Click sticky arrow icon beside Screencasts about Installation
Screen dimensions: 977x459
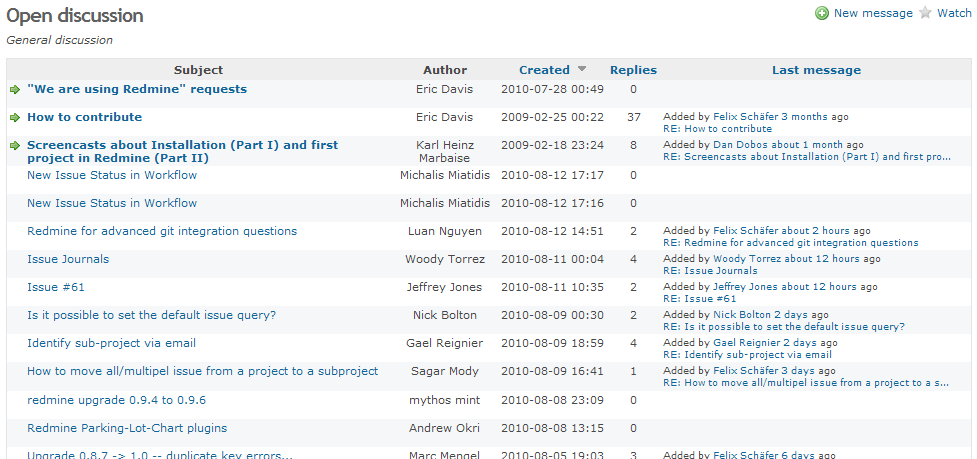pos(15,146)
